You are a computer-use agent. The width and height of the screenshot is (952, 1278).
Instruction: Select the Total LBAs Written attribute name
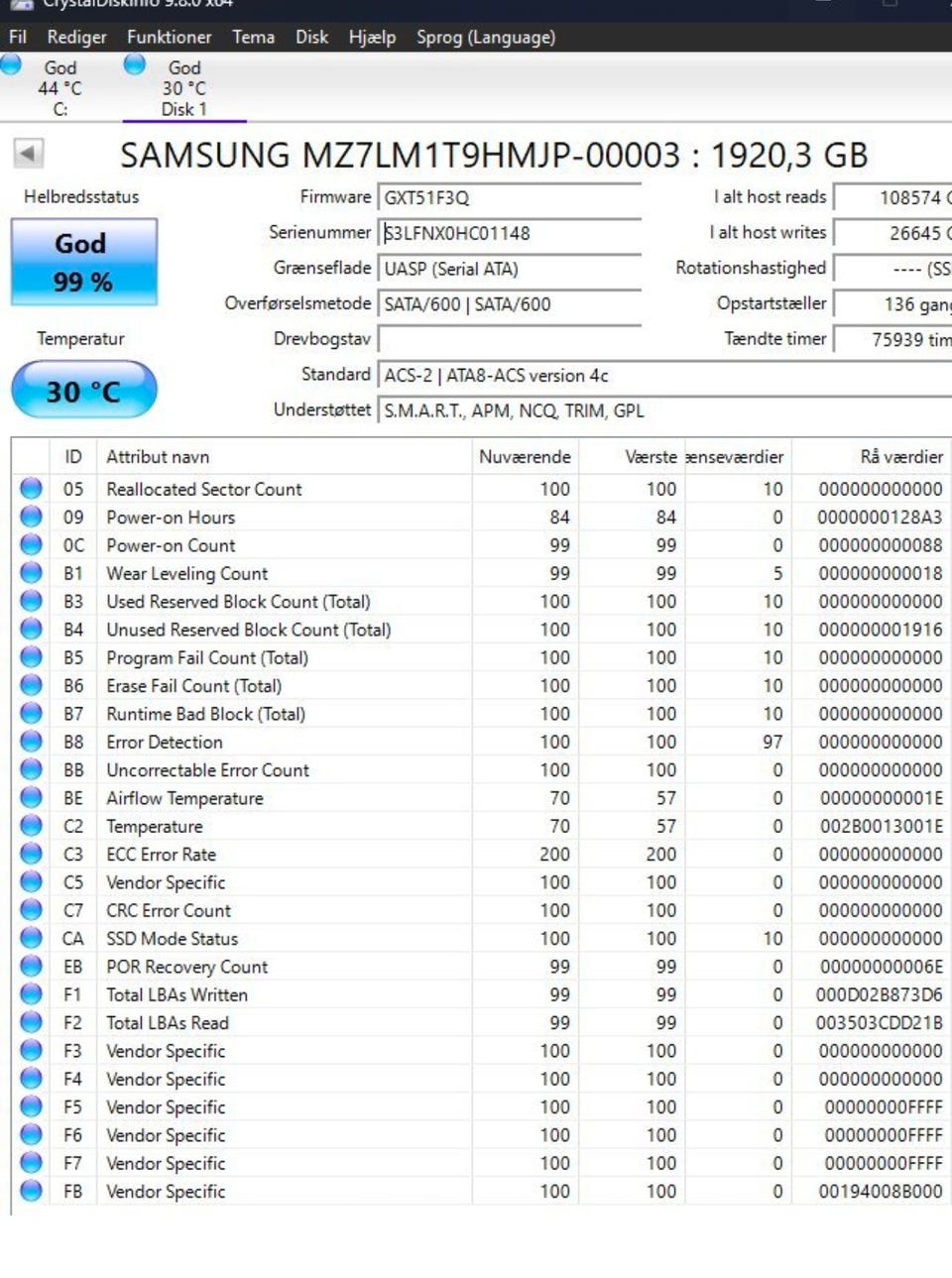[178, 994]
